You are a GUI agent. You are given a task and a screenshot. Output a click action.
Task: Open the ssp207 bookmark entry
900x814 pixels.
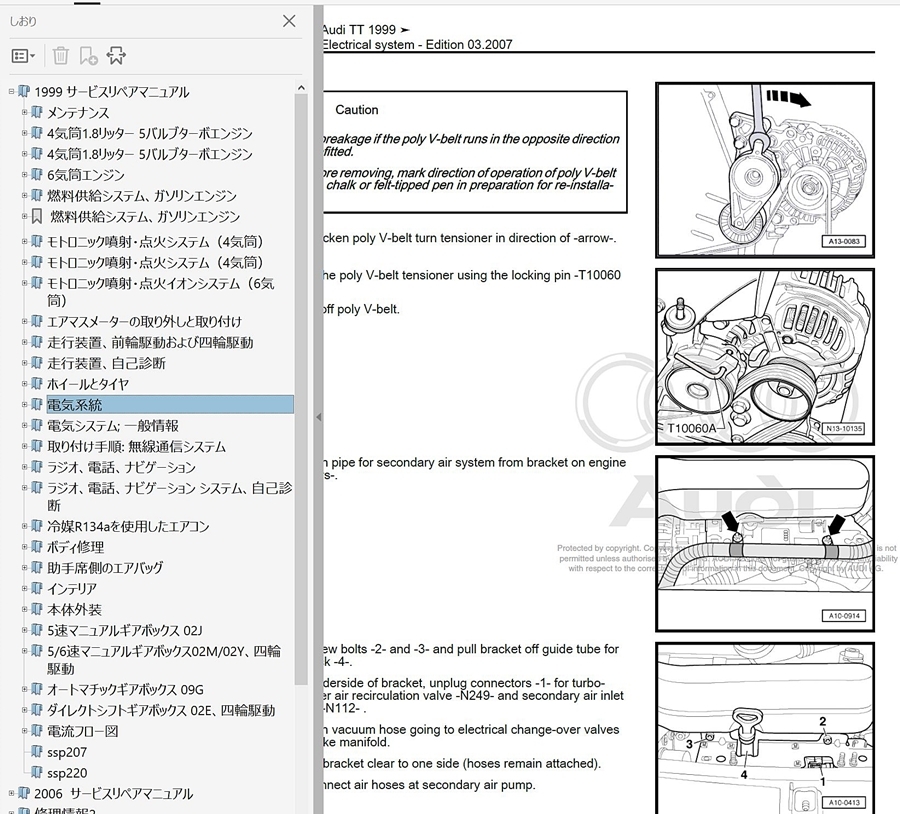click(x=67, y=752)
